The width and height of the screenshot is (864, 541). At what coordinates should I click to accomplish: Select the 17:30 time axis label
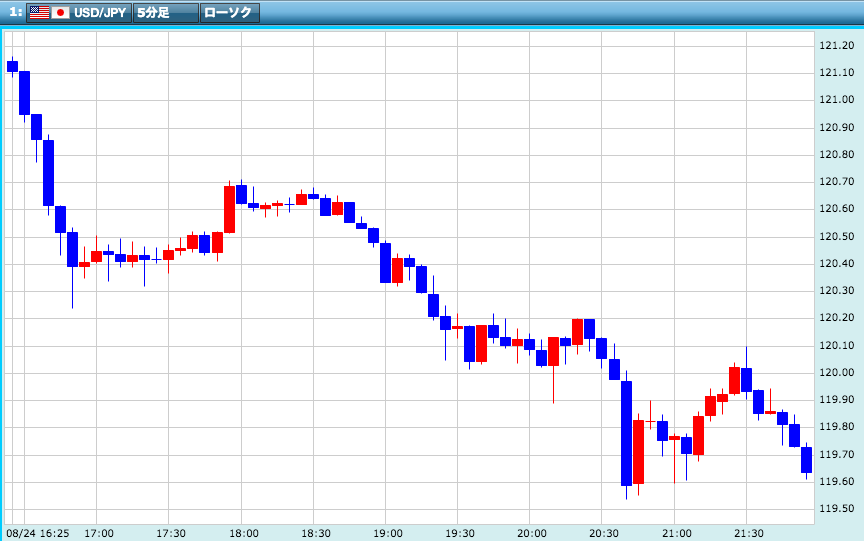(x=171, y=533)
